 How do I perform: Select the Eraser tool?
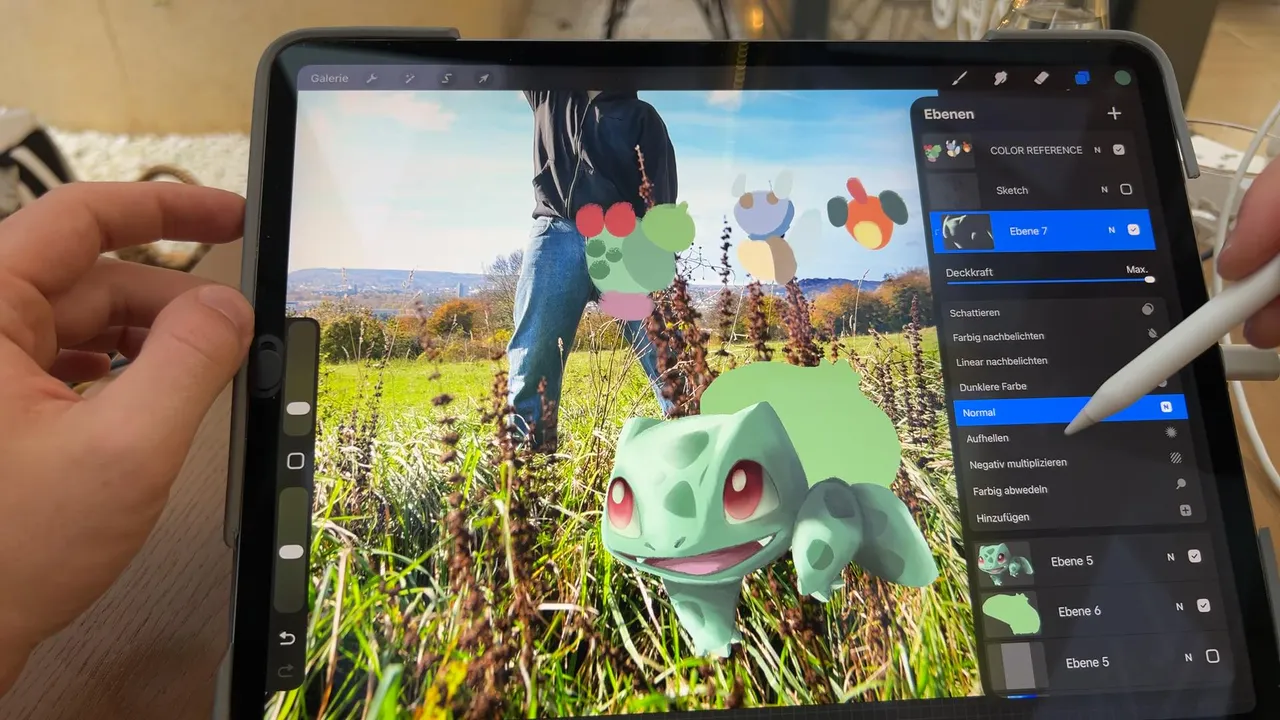[x=1040, y=78]
